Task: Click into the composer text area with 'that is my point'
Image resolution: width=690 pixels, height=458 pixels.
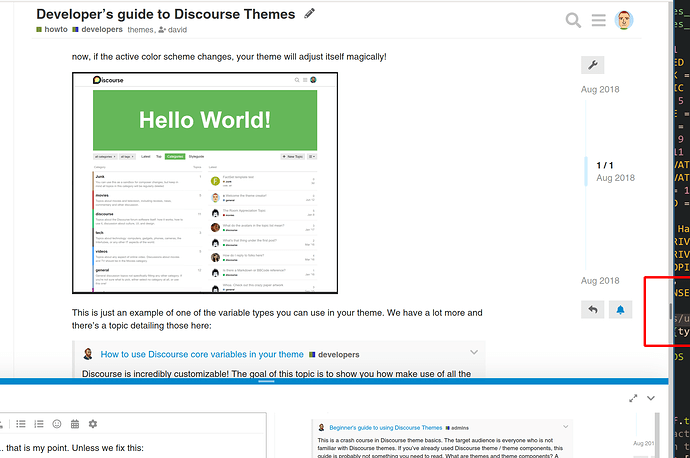Action: pos(132,448)
